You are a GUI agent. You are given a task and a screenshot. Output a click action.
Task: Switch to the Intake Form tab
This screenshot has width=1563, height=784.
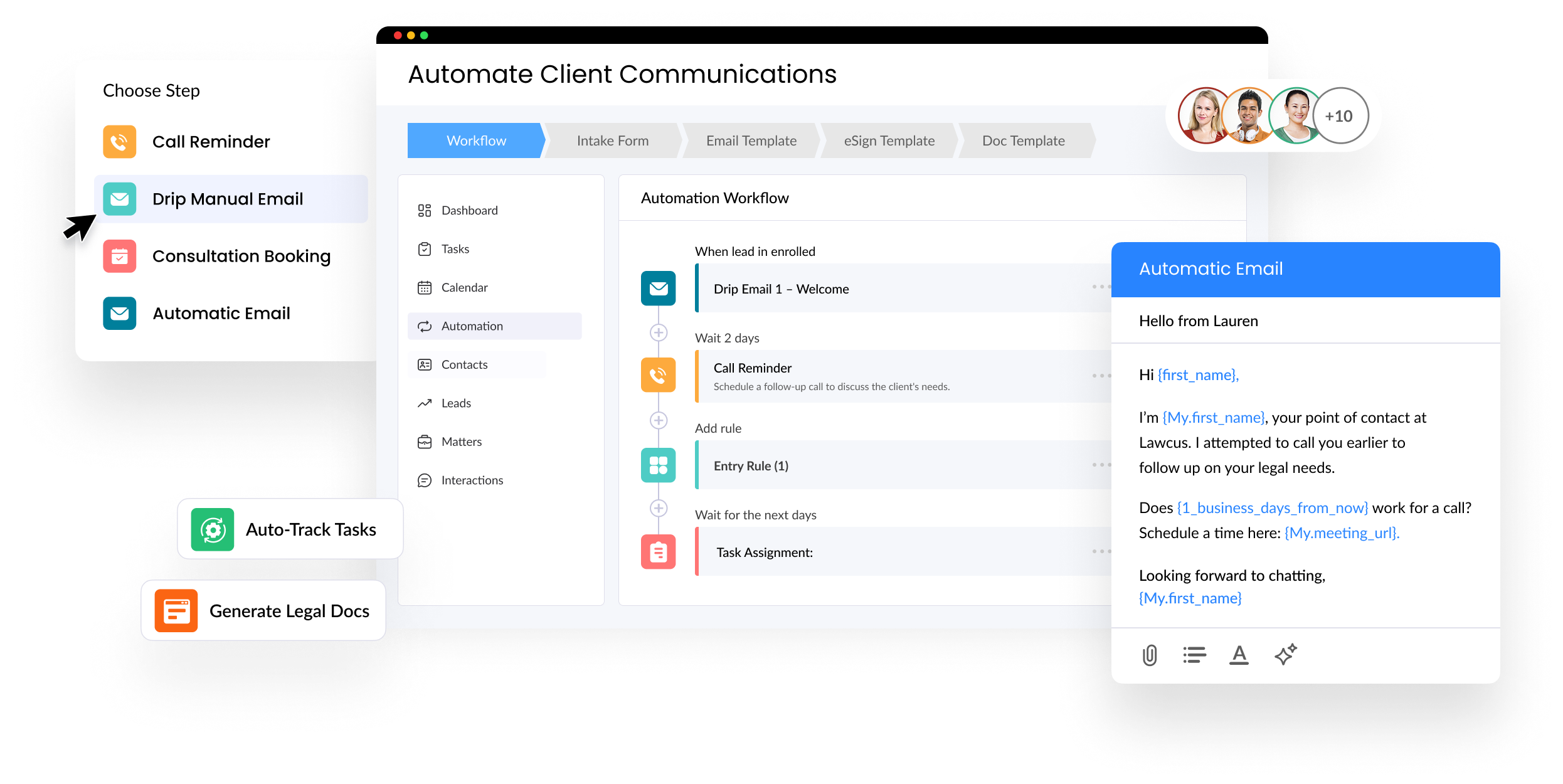613,140
